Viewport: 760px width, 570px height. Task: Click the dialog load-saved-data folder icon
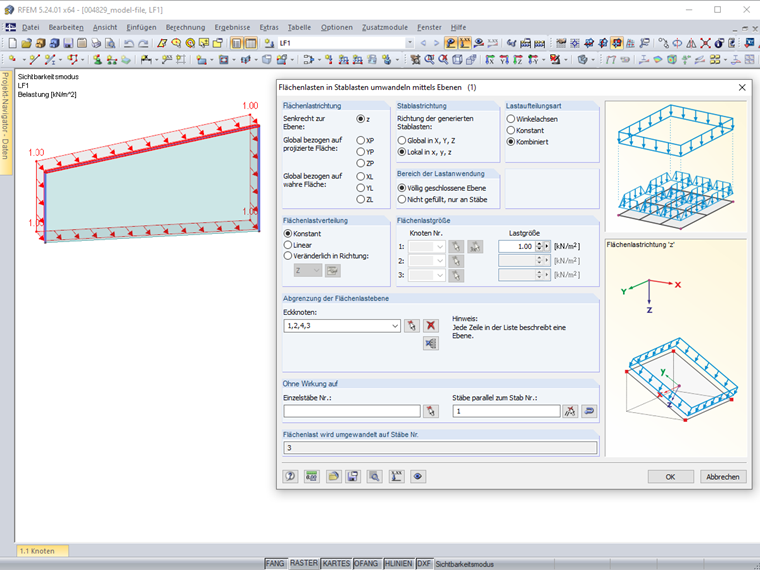click(333, 476)
